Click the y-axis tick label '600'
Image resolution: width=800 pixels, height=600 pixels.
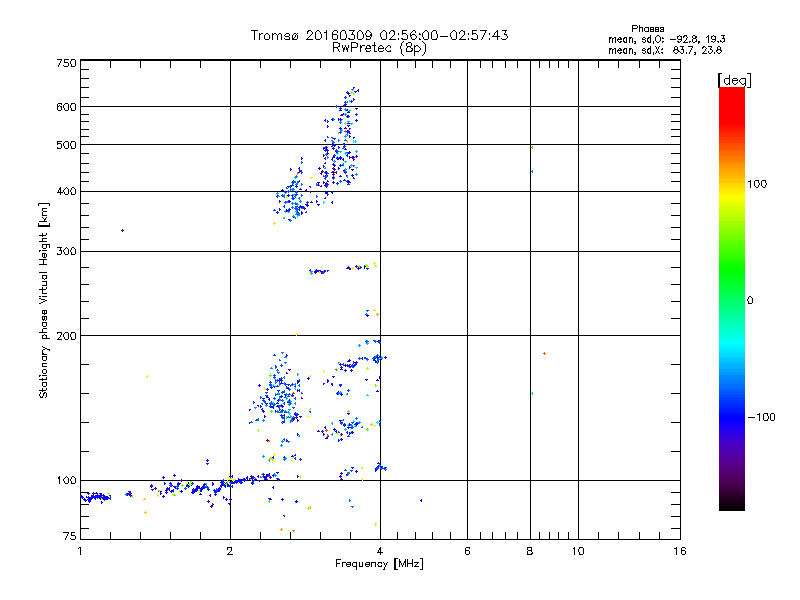point(66,107)
